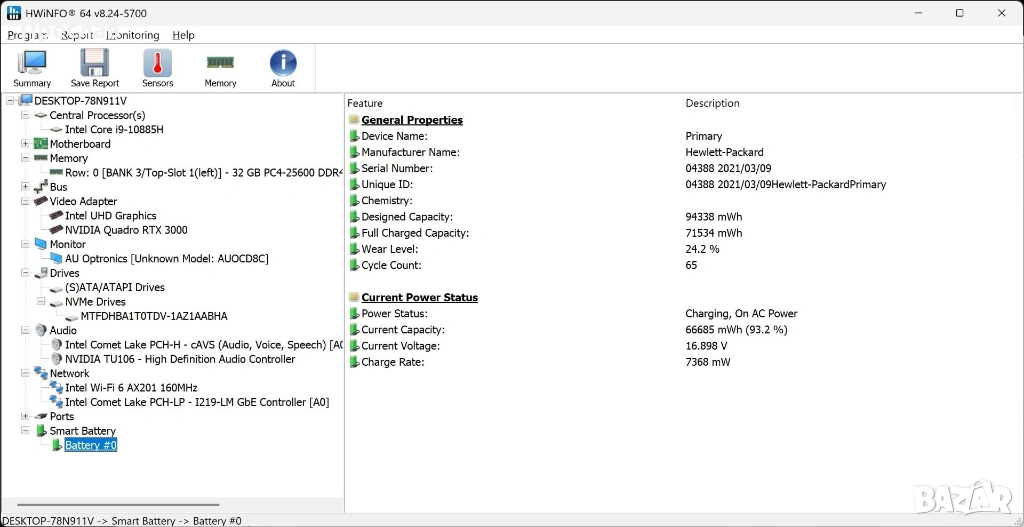This screenshot has height=527, width=1024.
Task: Click the Feature column header
Action: pos(365,103)
